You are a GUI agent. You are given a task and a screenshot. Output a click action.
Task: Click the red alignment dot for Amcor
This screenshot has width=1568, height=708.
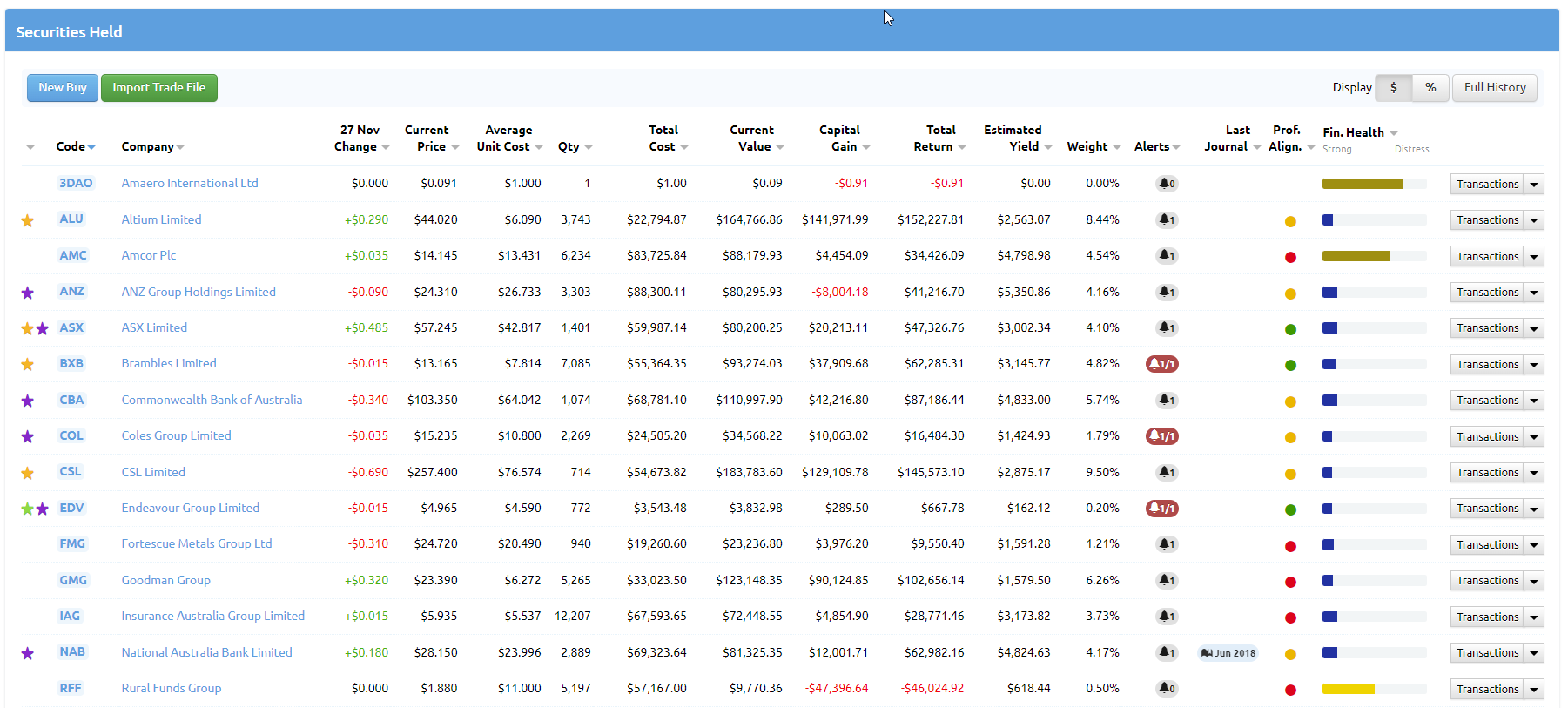[1290, 257]
